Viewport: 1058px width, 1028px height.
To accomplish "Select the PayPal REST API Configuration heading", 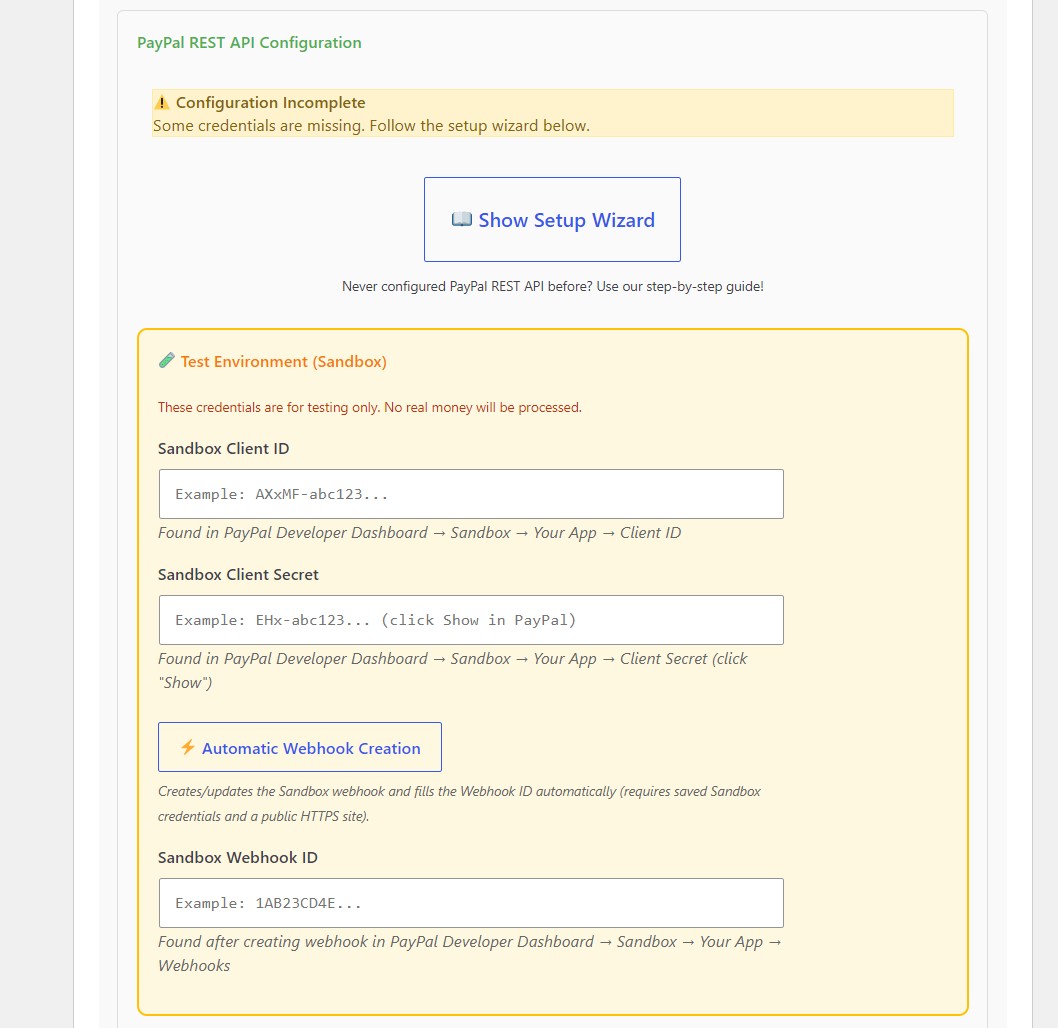I will click(x=249, y=42).
